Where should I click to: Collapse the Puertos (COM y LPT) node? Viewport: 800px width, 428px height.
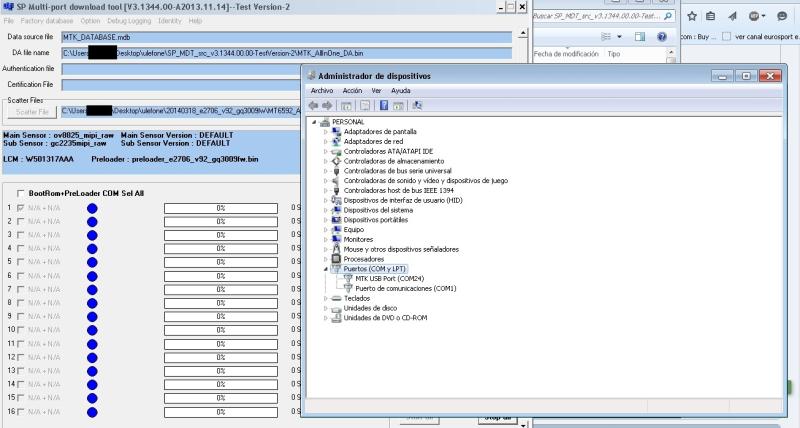tap(326, 269)
